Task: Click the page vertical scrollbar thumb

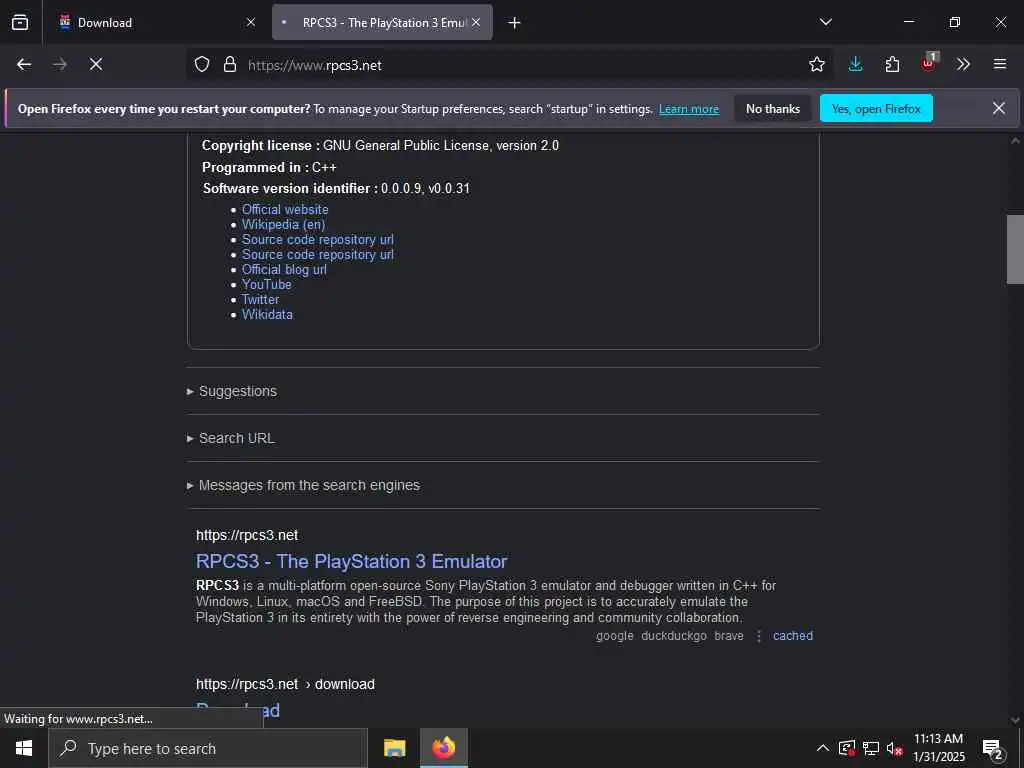Action: tap(1015, 249)
